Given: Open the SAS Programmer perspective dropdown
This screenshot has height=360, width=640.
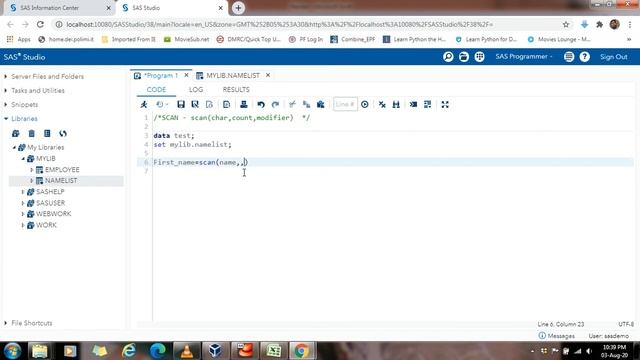Looking at the screenshot, I should [524, 57].
